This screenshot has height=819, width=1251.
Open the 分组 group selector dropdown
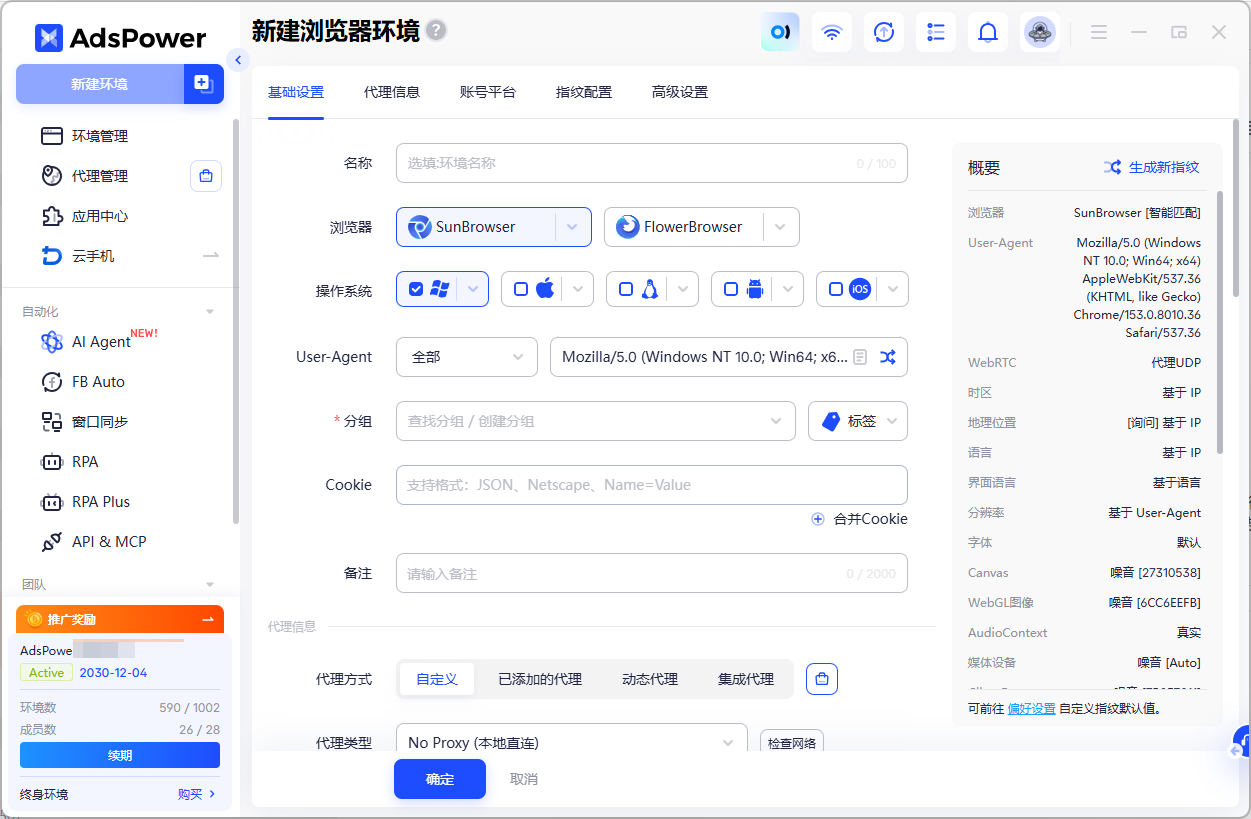pyautogui.click(x=596, y=421)
